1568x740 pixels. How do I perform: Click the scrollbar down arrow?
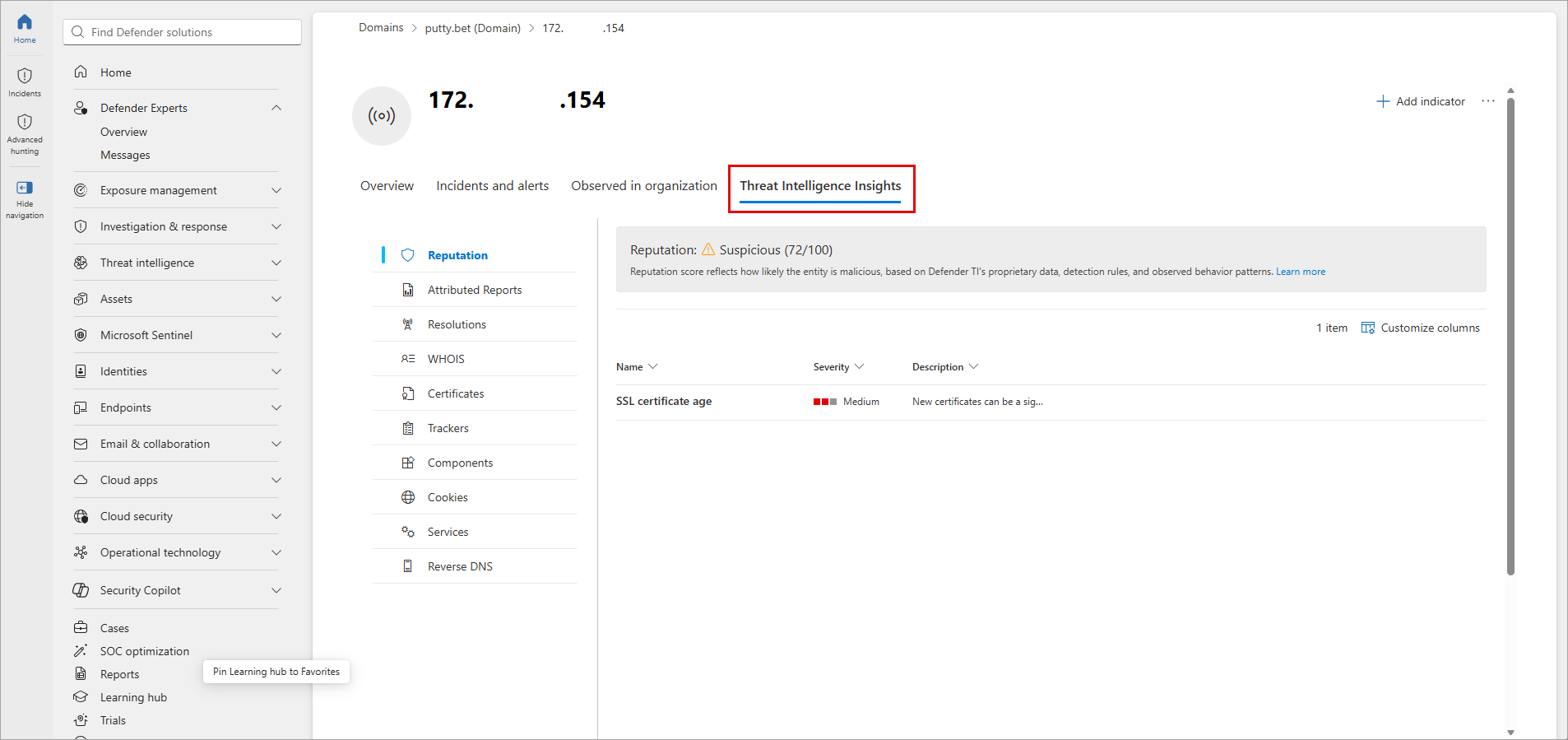1510,732
